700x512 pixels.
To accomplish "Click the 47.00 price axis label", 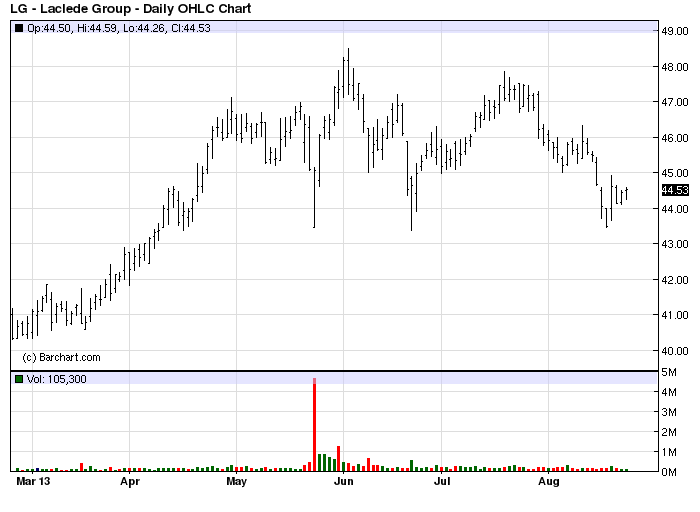I will pos(675,102).
